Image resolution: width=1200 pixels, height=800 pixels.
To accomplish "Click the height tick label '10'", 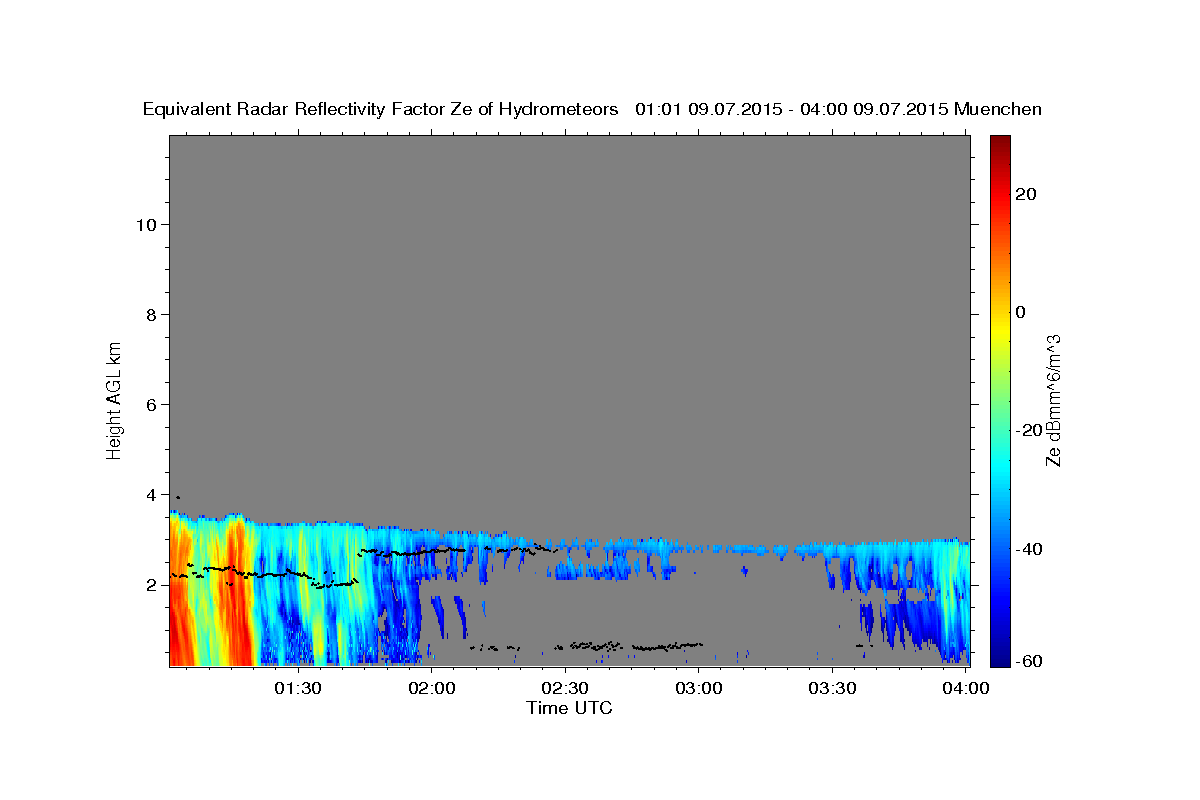I will [x=145, y=224].
